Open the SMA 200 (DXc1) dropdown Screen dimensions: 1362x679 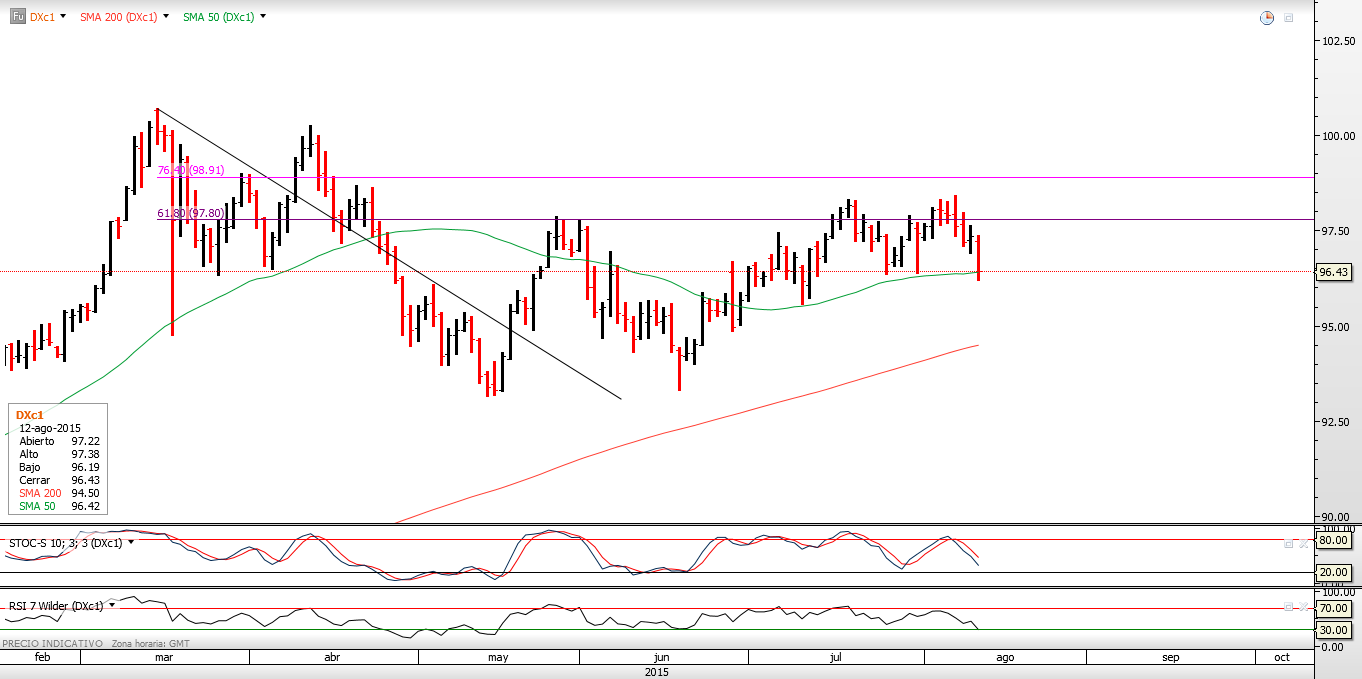[x=165, y=18]
